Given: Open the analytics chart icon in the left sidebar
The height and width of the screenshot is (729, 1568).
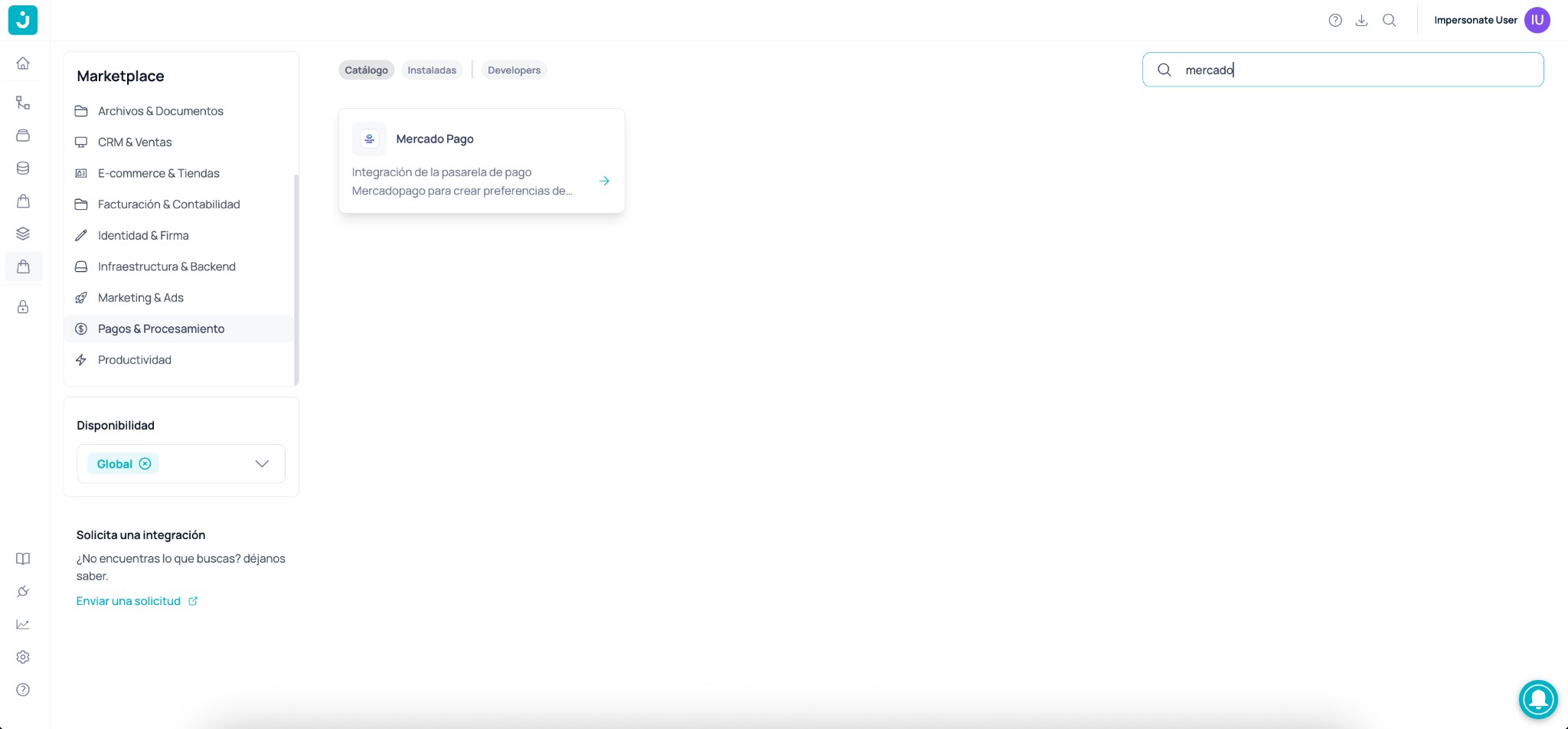Looking at the screenshot, I should 23,624.
